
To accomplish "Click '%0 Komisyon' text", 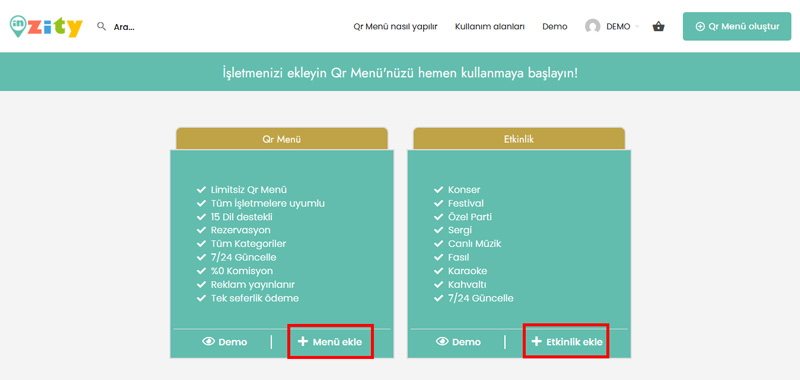I will pos(241,271).
